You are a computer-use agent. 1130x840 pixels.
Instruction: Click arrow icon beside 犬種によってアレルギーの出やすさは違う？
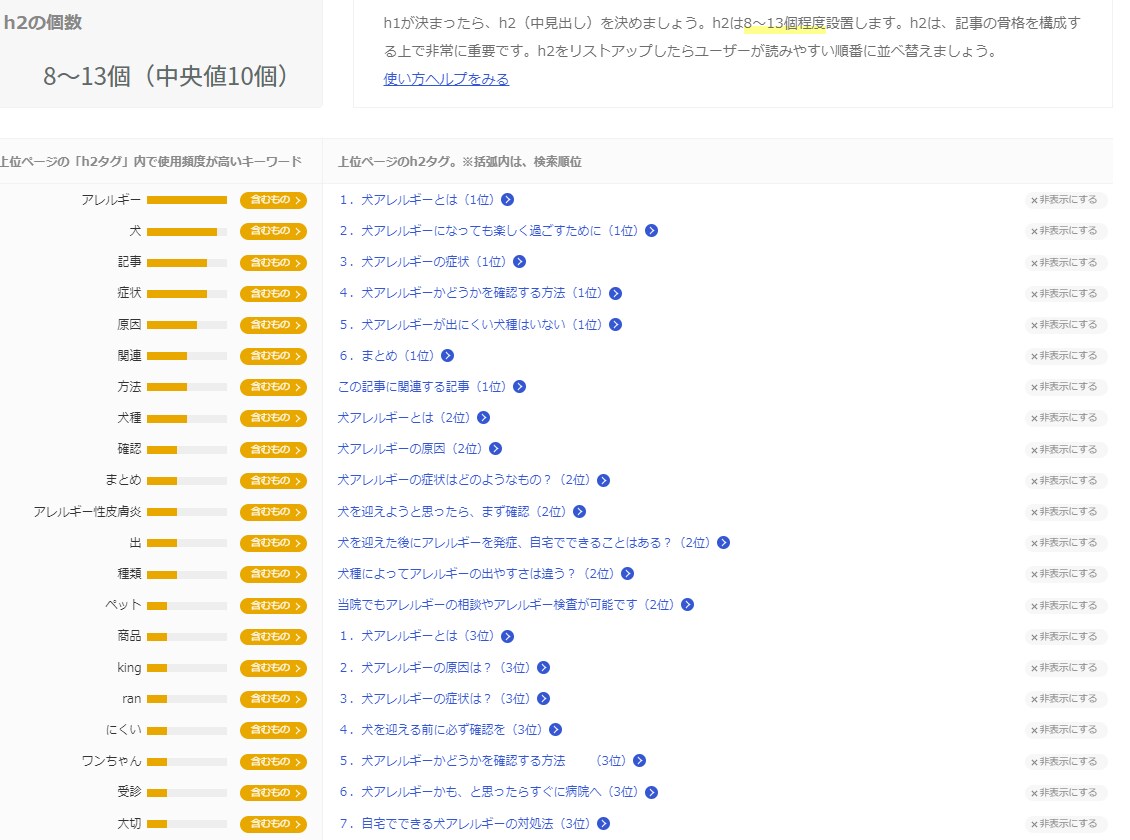628,573
